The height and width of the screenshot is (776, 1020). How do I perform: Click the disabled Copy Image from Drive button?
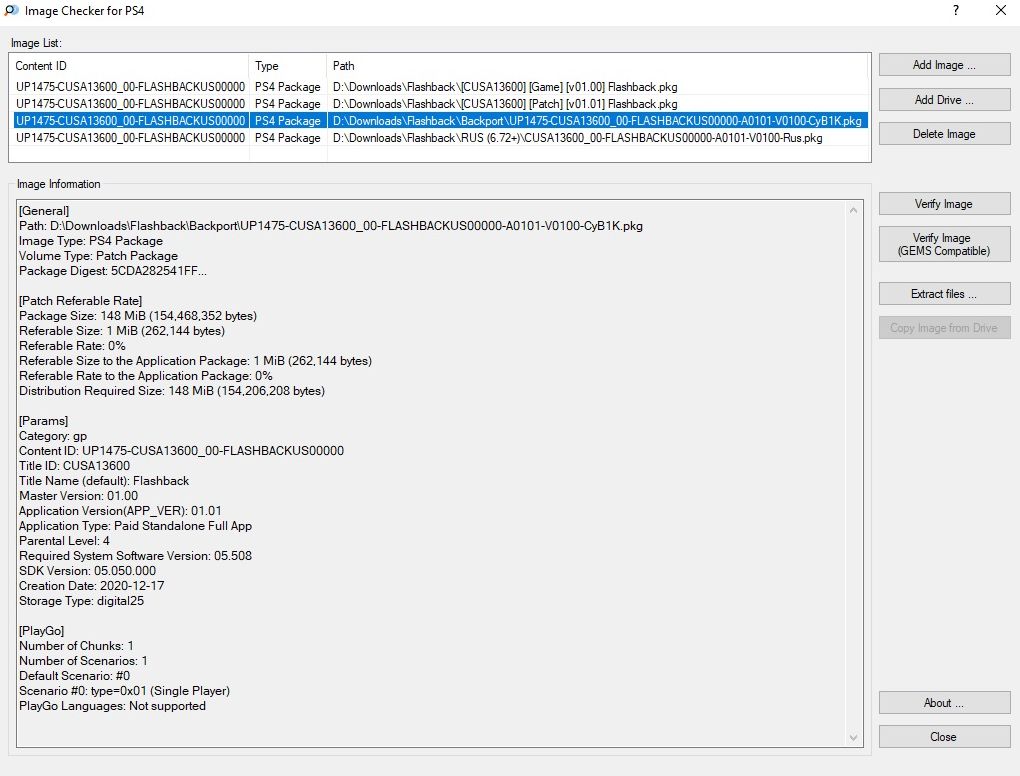[x=945, y=328]
